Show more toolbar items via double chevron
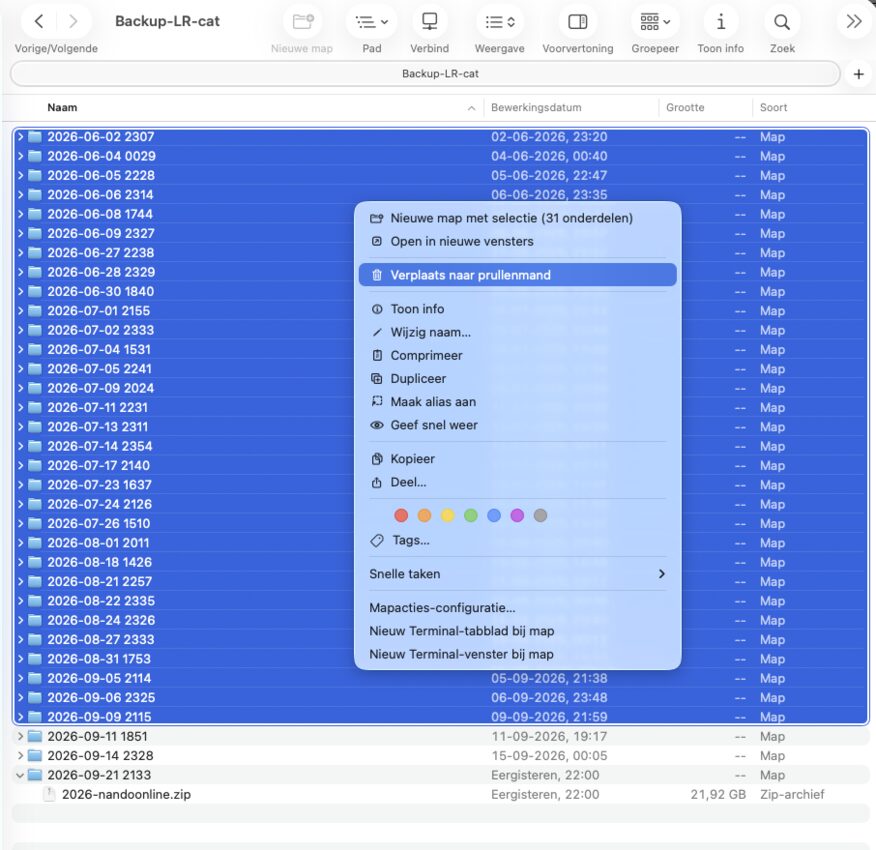 point(853,22)
